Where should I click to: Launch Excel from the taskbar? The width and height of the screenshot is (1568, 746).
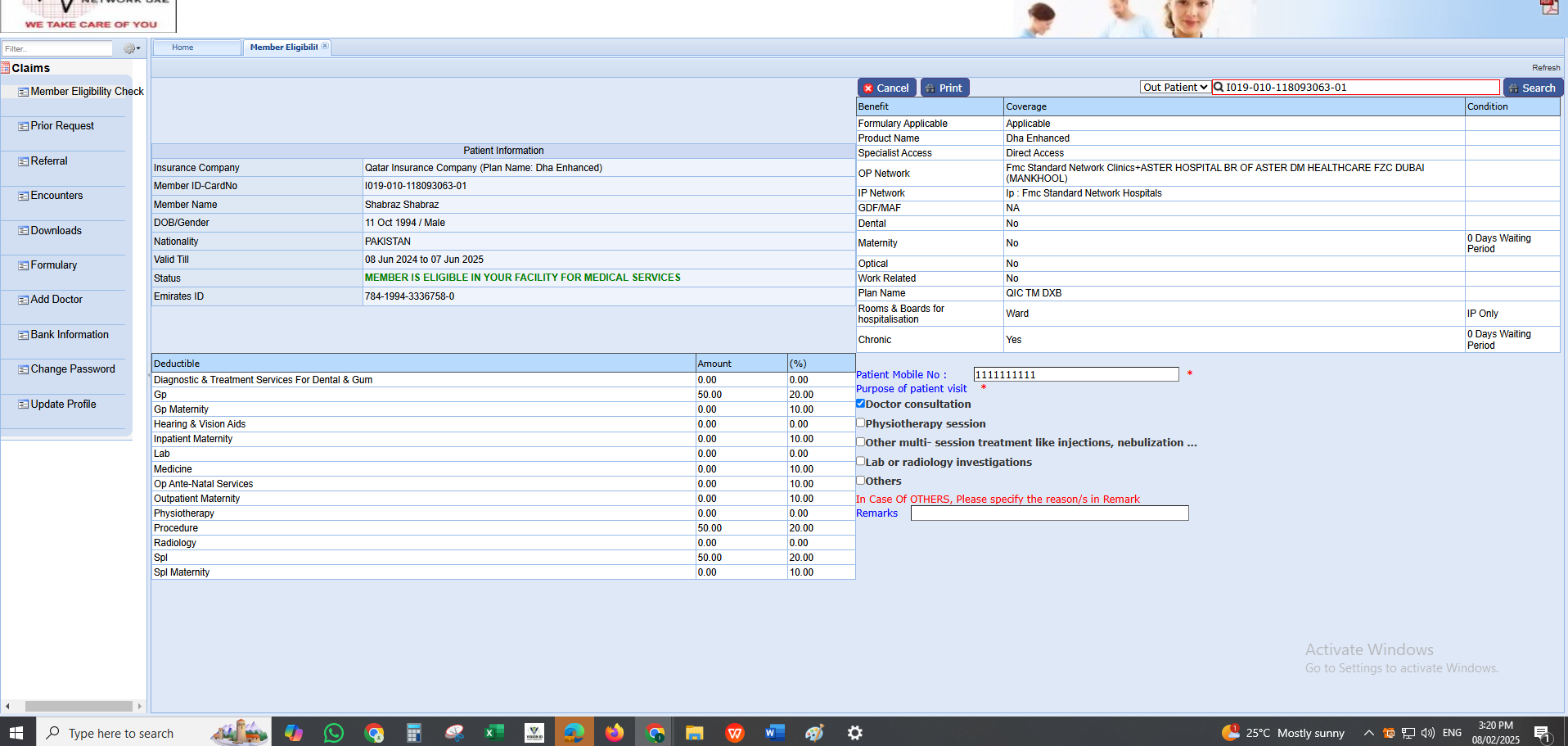[493, 733]
